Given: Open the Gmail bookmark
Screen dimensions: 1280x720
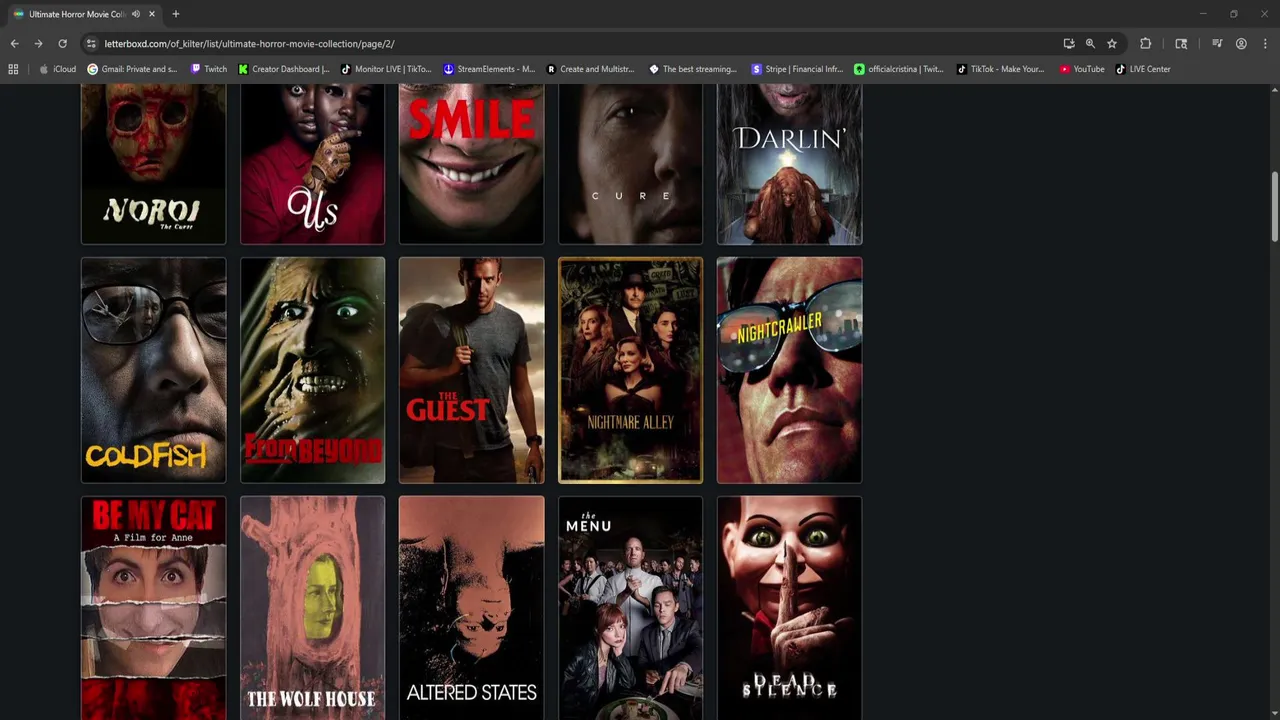Looking at the screenshot, I should [132, 69].
